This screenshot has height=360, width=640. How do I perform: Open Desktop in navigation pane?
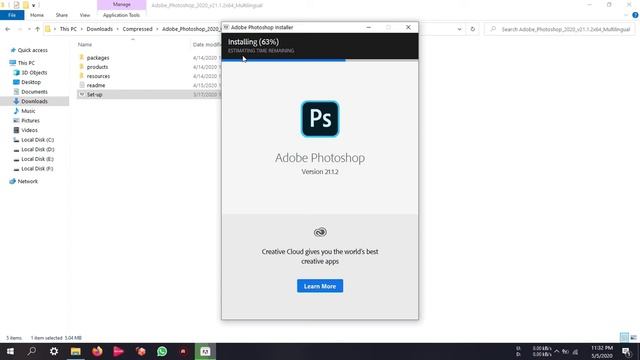(x=31, y=82)
